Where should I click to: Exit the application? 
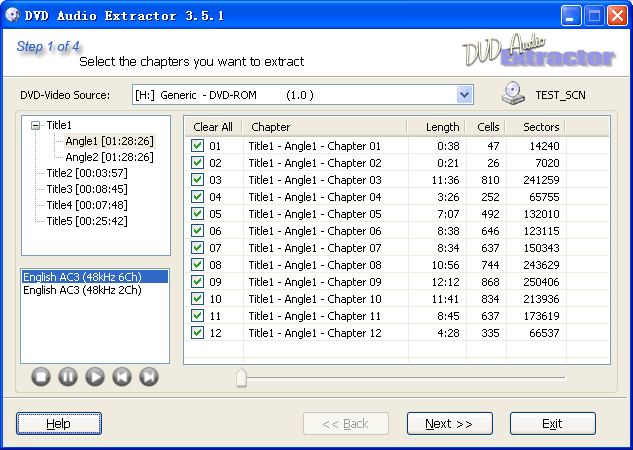(553, 423)
